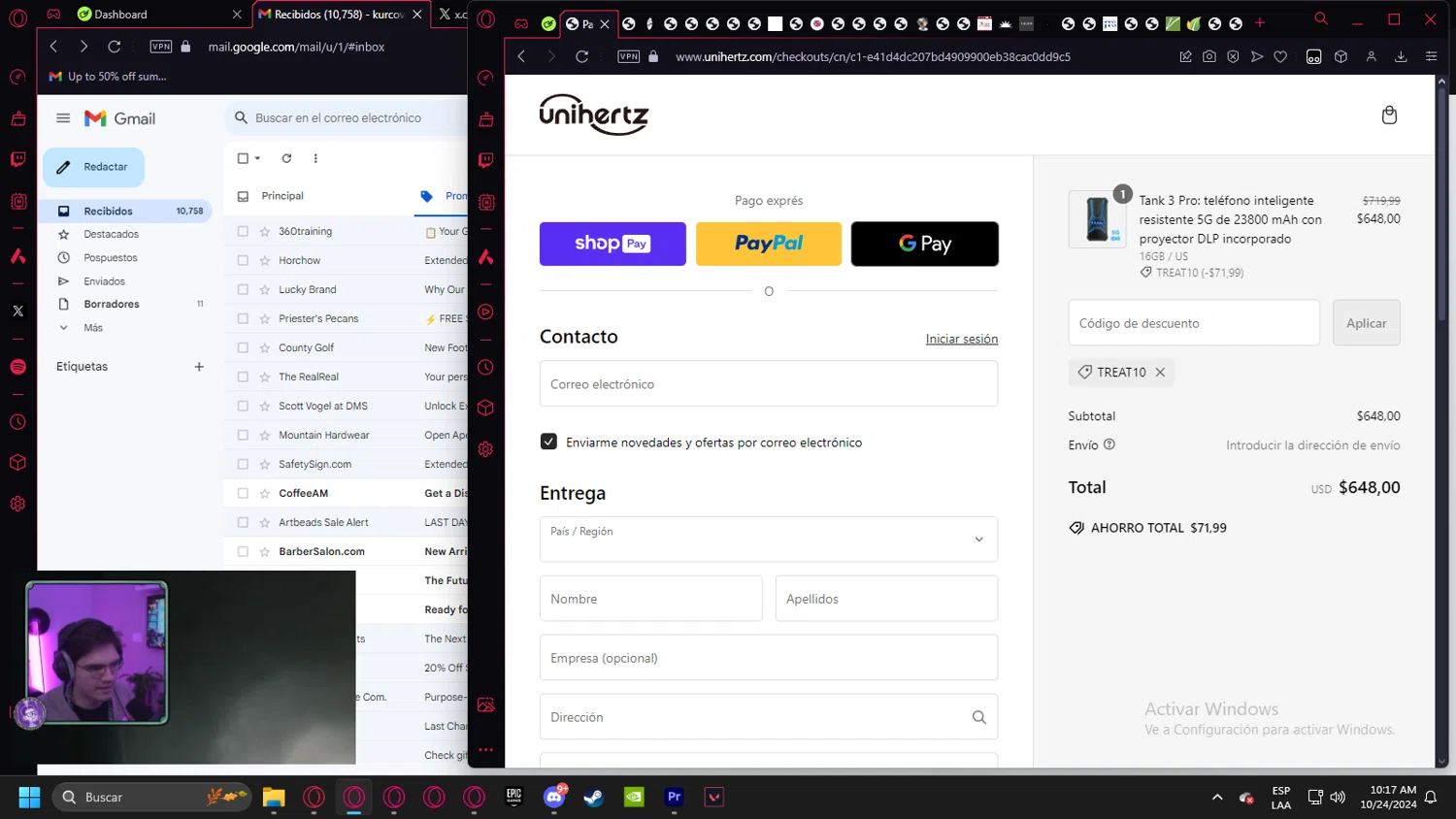Star the Priester's Pecans email
The height and width of the screenshot is (819, 1456).
[264, 318]
